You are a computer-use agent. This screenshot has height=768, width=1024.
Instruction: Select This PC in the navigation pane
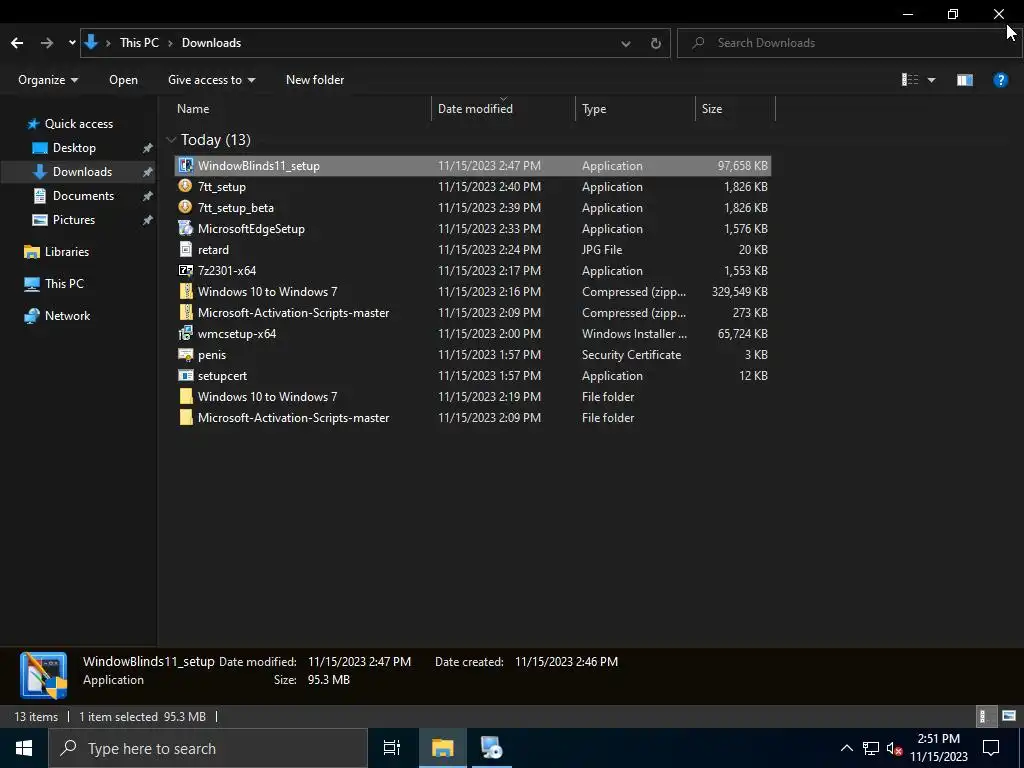pos(64,284)
